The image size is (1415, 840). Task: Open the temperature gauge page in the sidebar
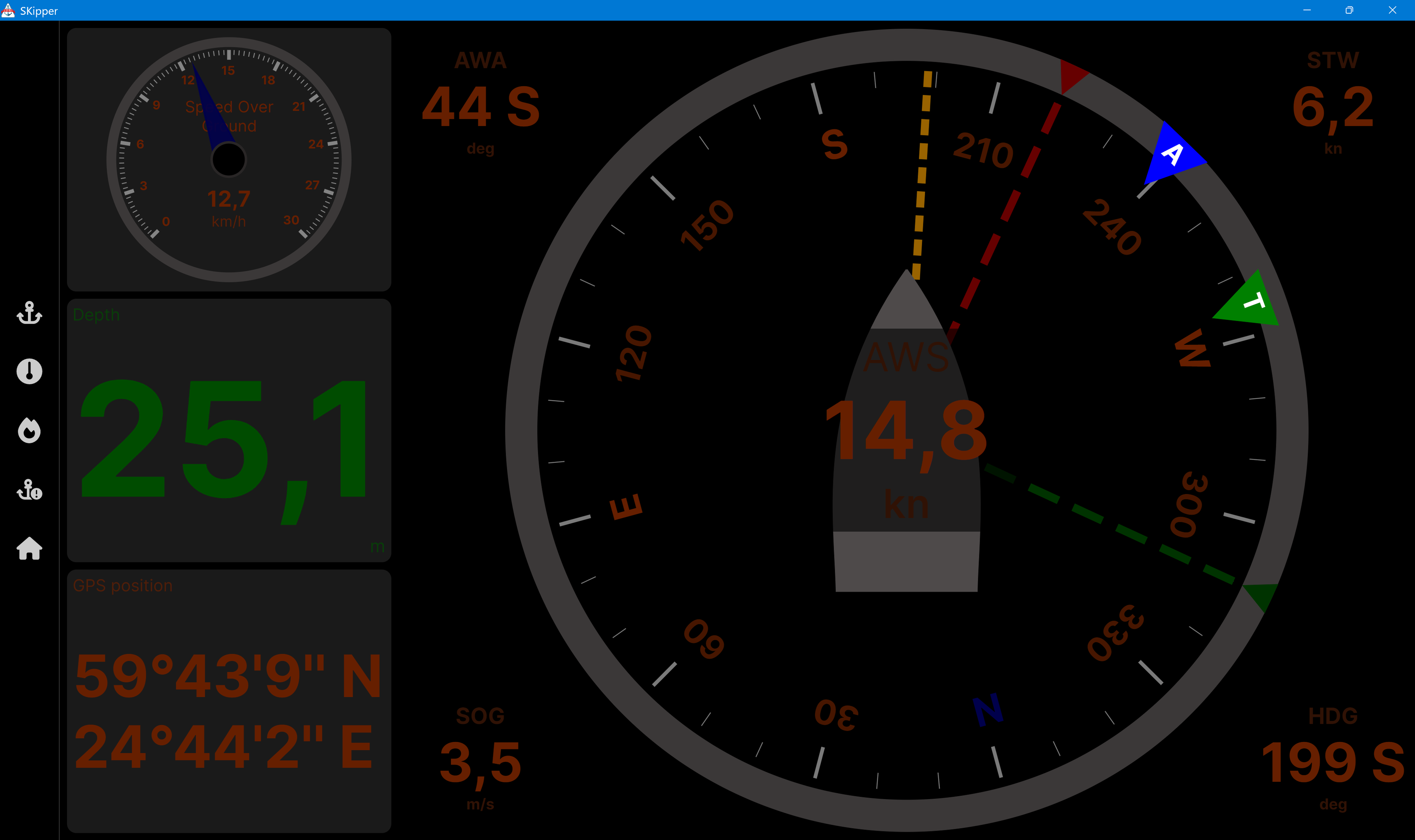point(30,372)
